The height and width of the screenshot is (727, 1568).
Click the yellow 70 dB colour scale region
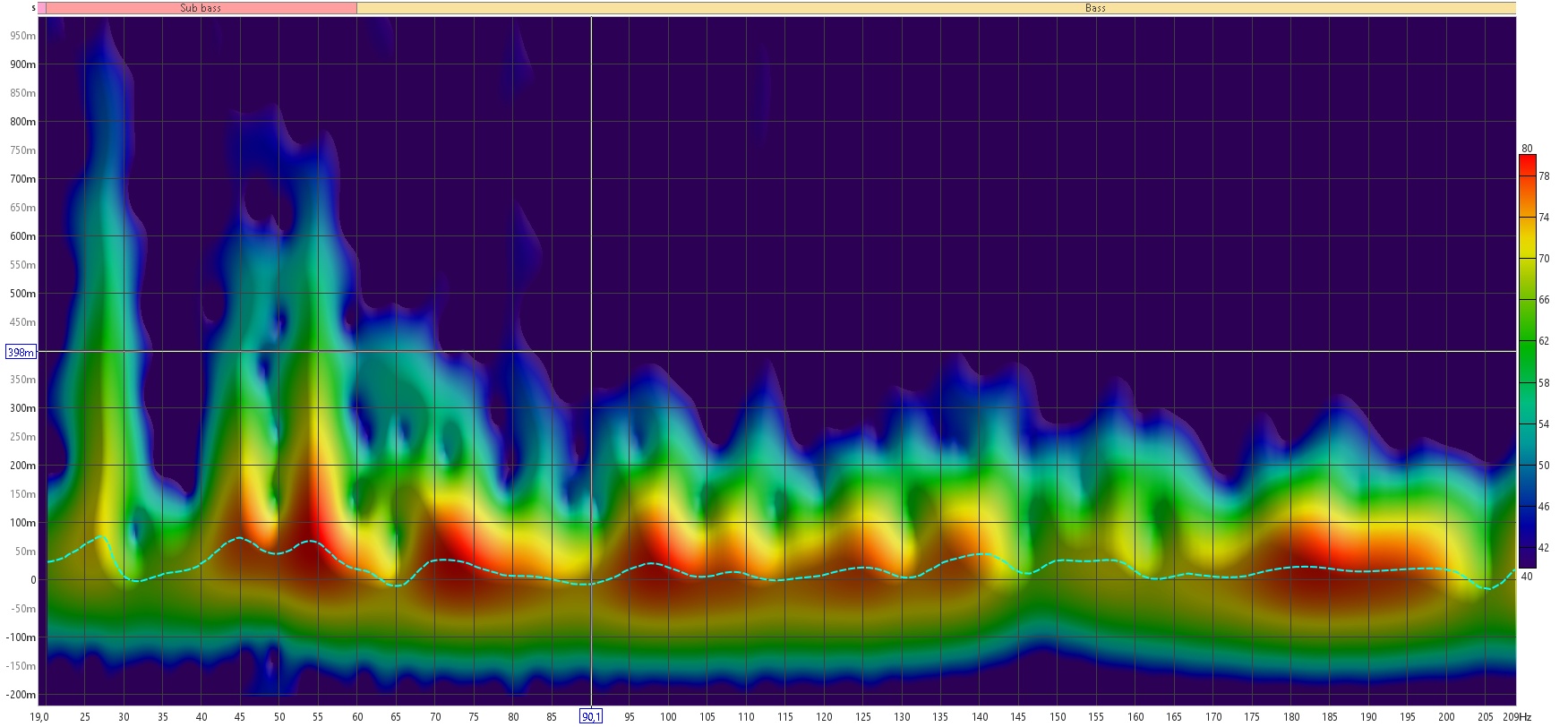1527,259
